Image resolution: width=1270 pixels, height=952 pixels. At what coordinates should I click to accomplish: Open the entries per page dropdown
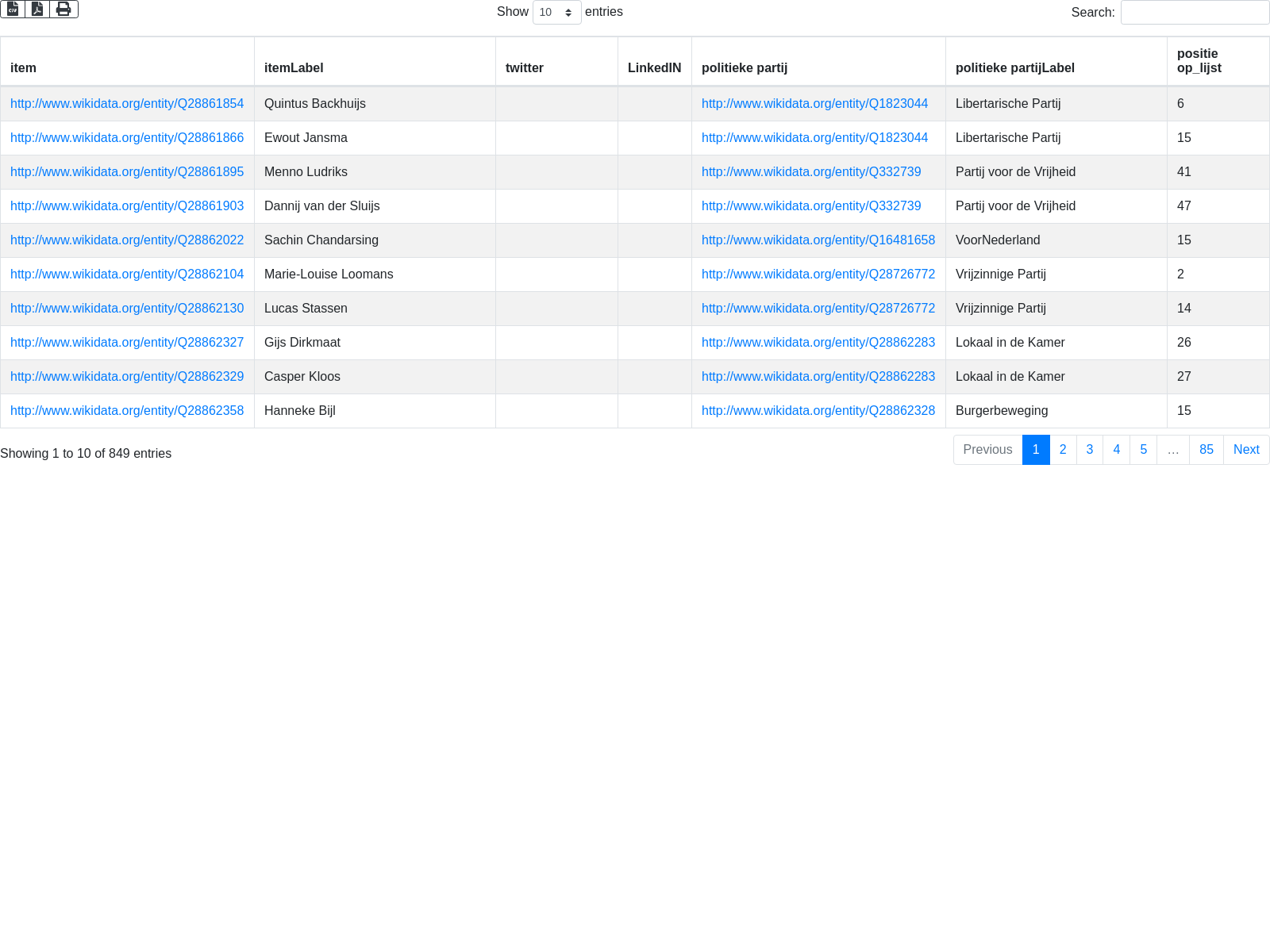point(556,13)
